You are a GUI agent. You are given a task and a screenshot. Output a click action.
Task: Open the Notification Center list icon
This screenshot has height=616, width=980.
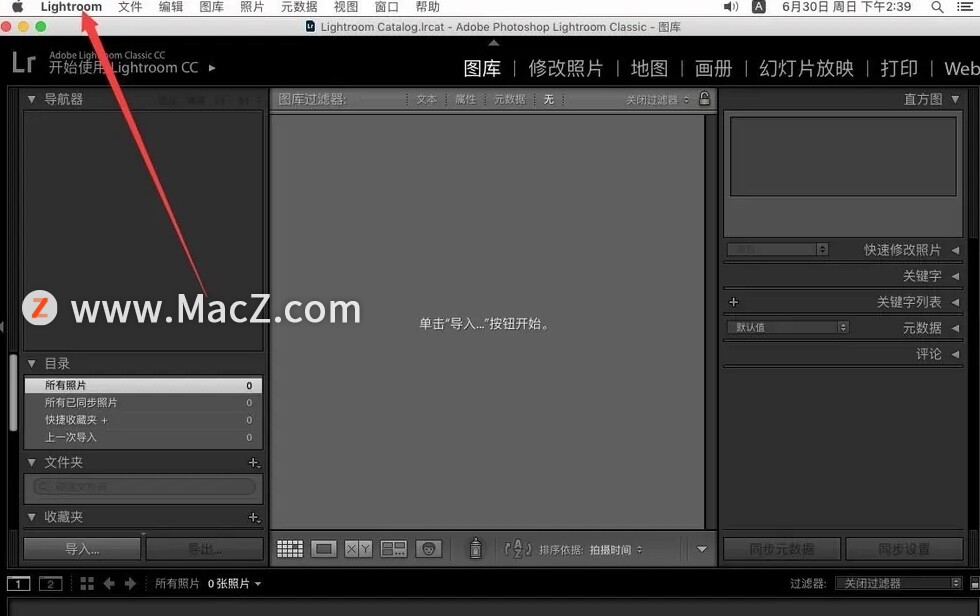click(x=965, y=7)
